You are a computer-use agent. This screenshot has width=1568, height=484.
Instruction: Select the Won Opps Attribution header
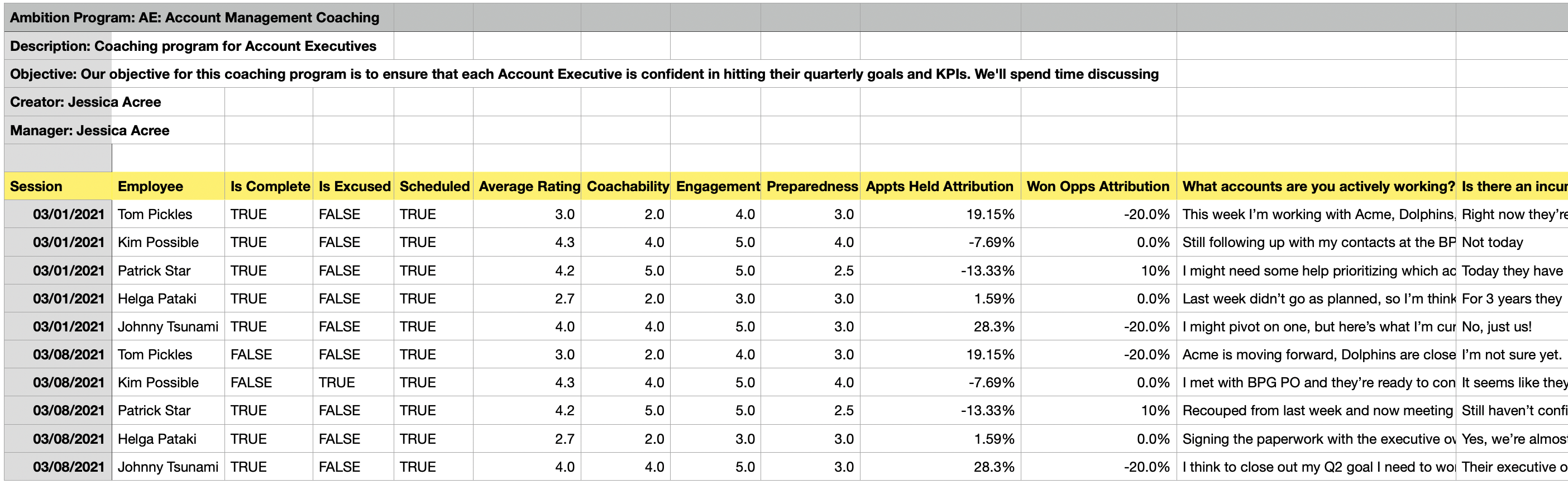coord(1097,187)
